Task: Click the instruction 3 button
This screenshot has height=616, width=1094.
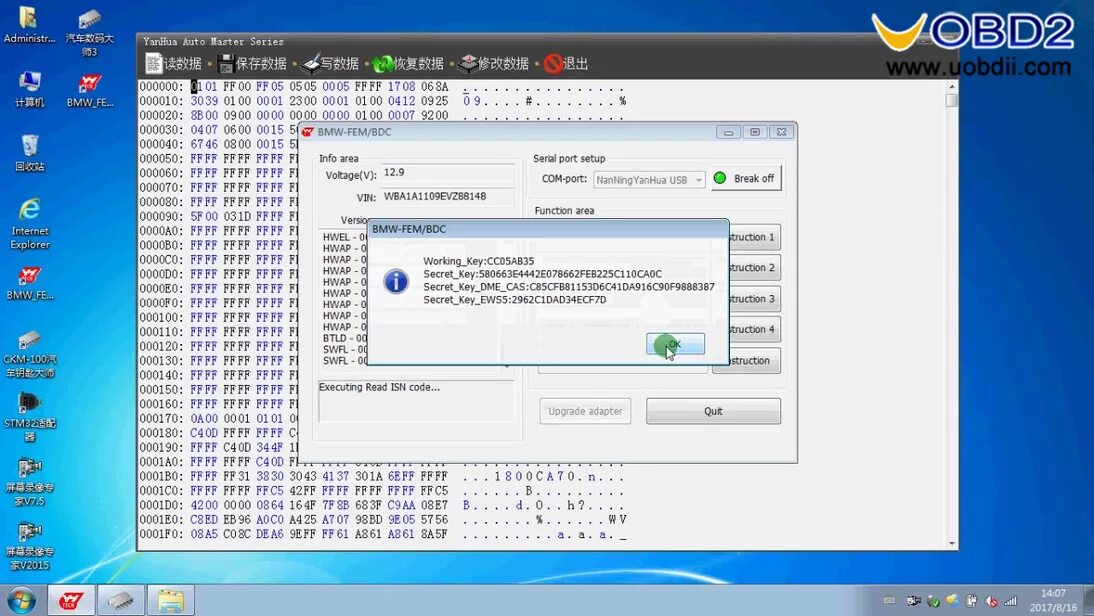Action: tap(754, 299)
